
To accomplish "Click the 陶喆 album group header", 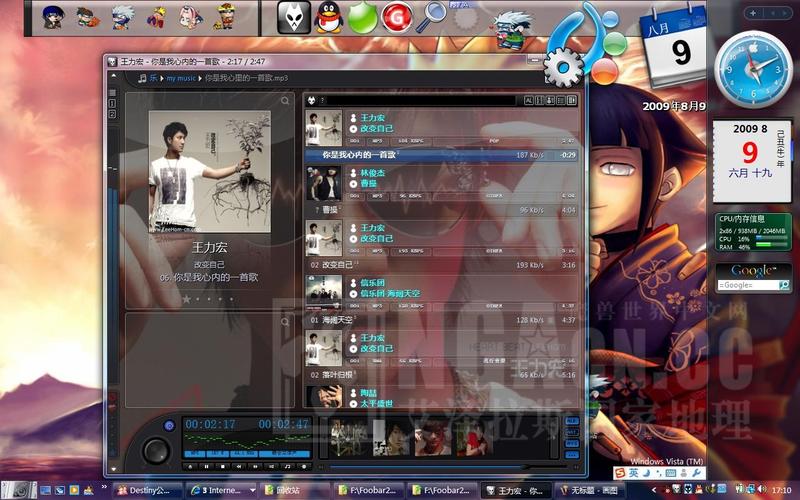I will point(441,396).
